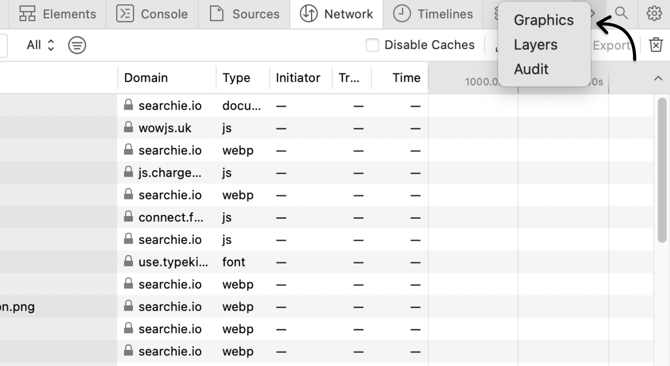The height and width of the screenshot is (366, 670).
Task: Sort by the Time column header
Action: tap(406, 78)
